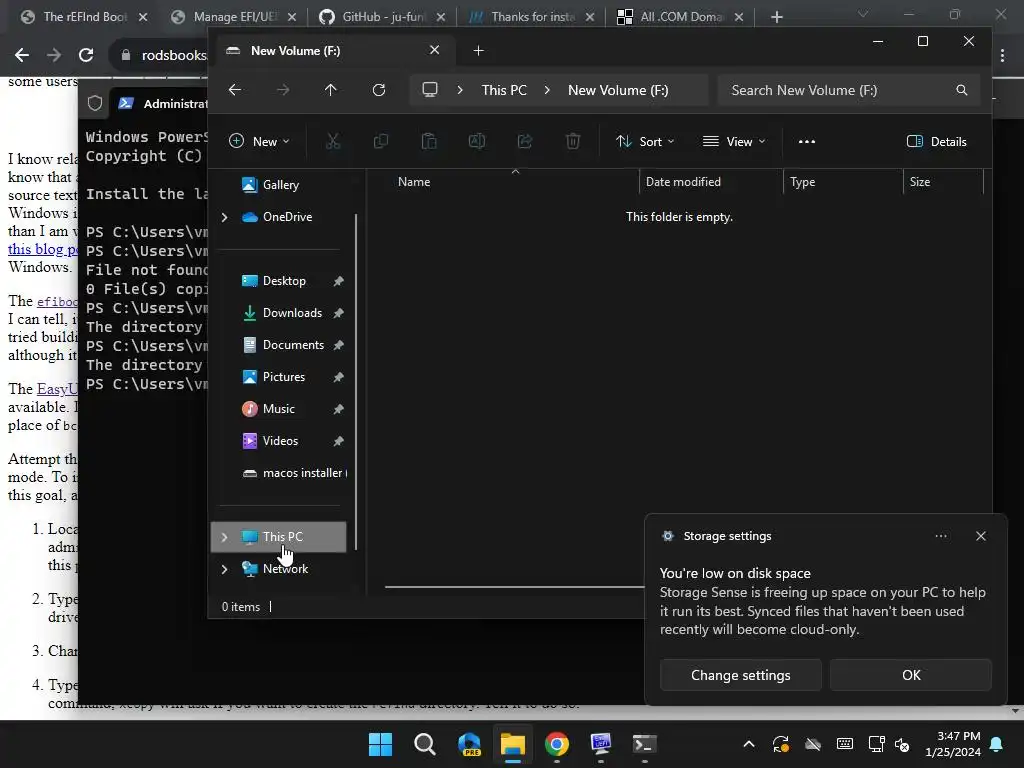Image resolution: width=1024 pixels, height=768 pixels.
Task: Open Pictures in quick access
Action: tap(283, 377)
